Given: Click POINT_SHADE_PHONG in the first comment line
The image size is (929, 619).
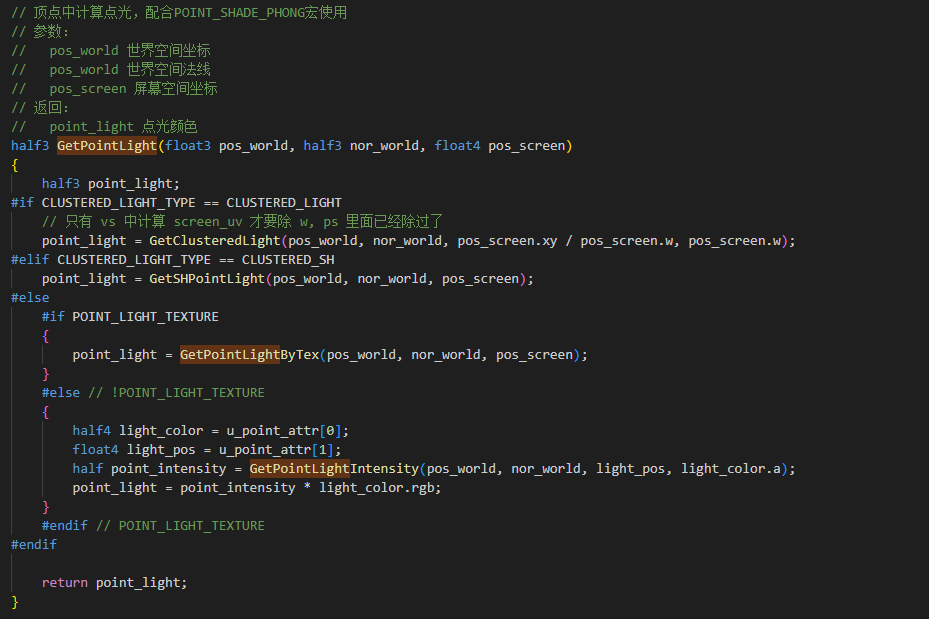Looking at the screenshot, I should (241, 13).
